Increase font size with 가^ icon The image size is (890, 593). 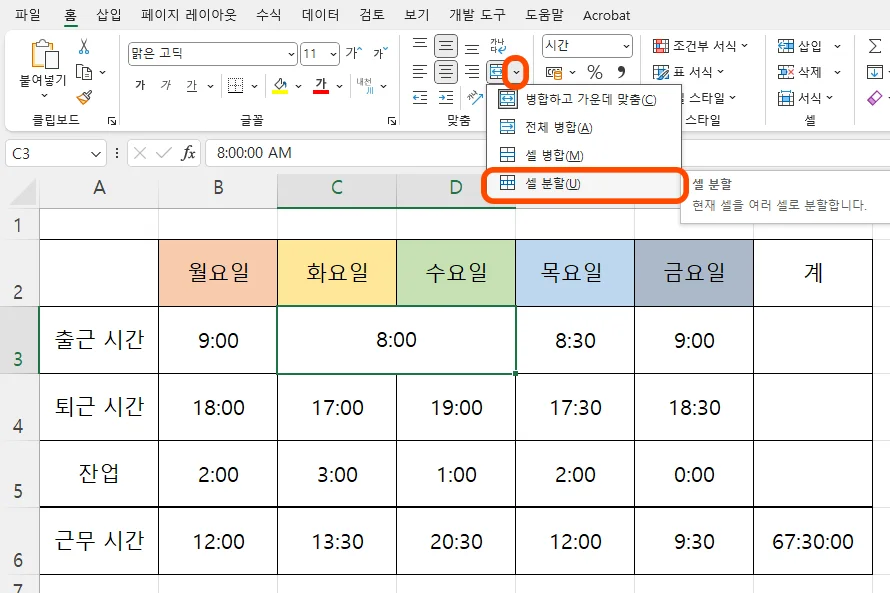coord(353,53)
